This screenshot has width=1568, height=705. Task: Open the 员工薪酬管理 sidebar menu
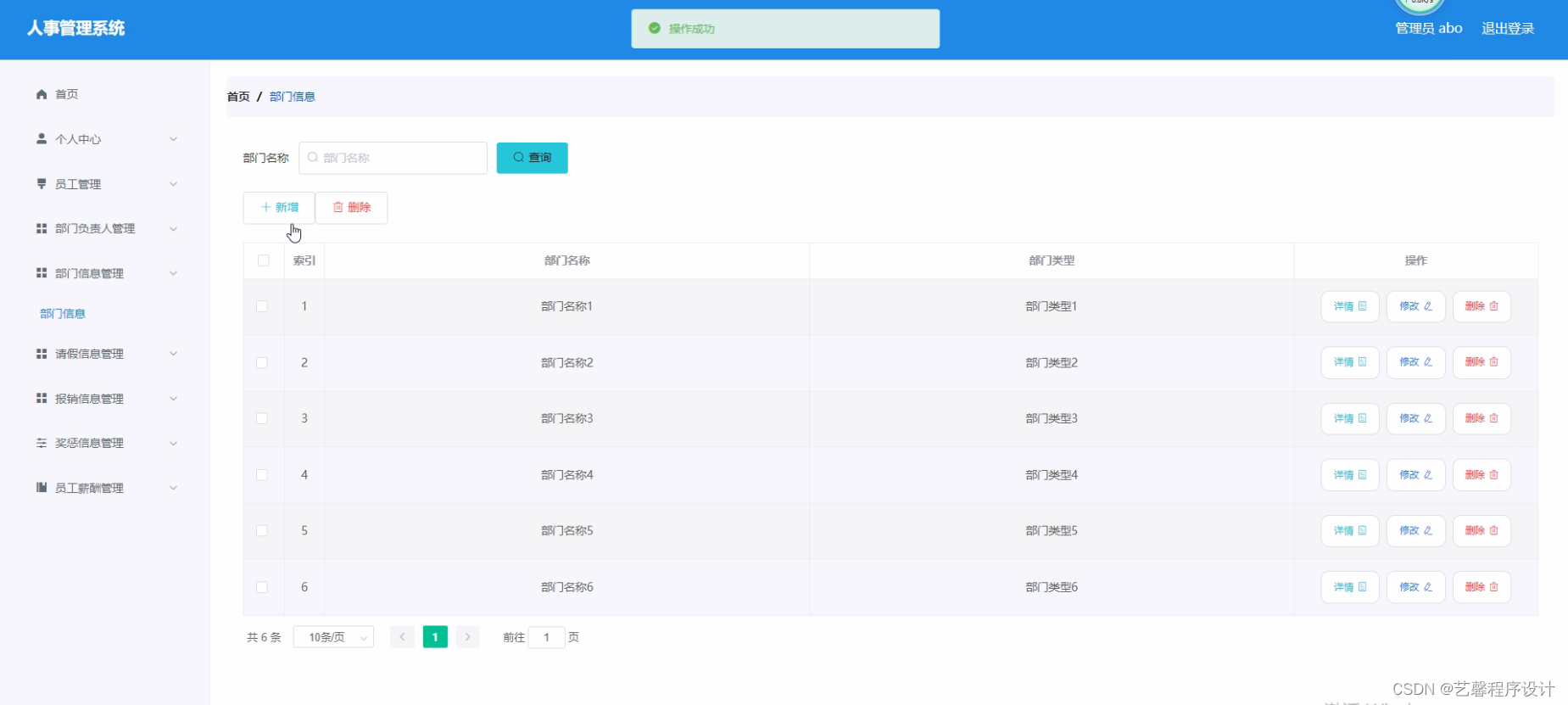pyautogui.click(x=105, y=488)
